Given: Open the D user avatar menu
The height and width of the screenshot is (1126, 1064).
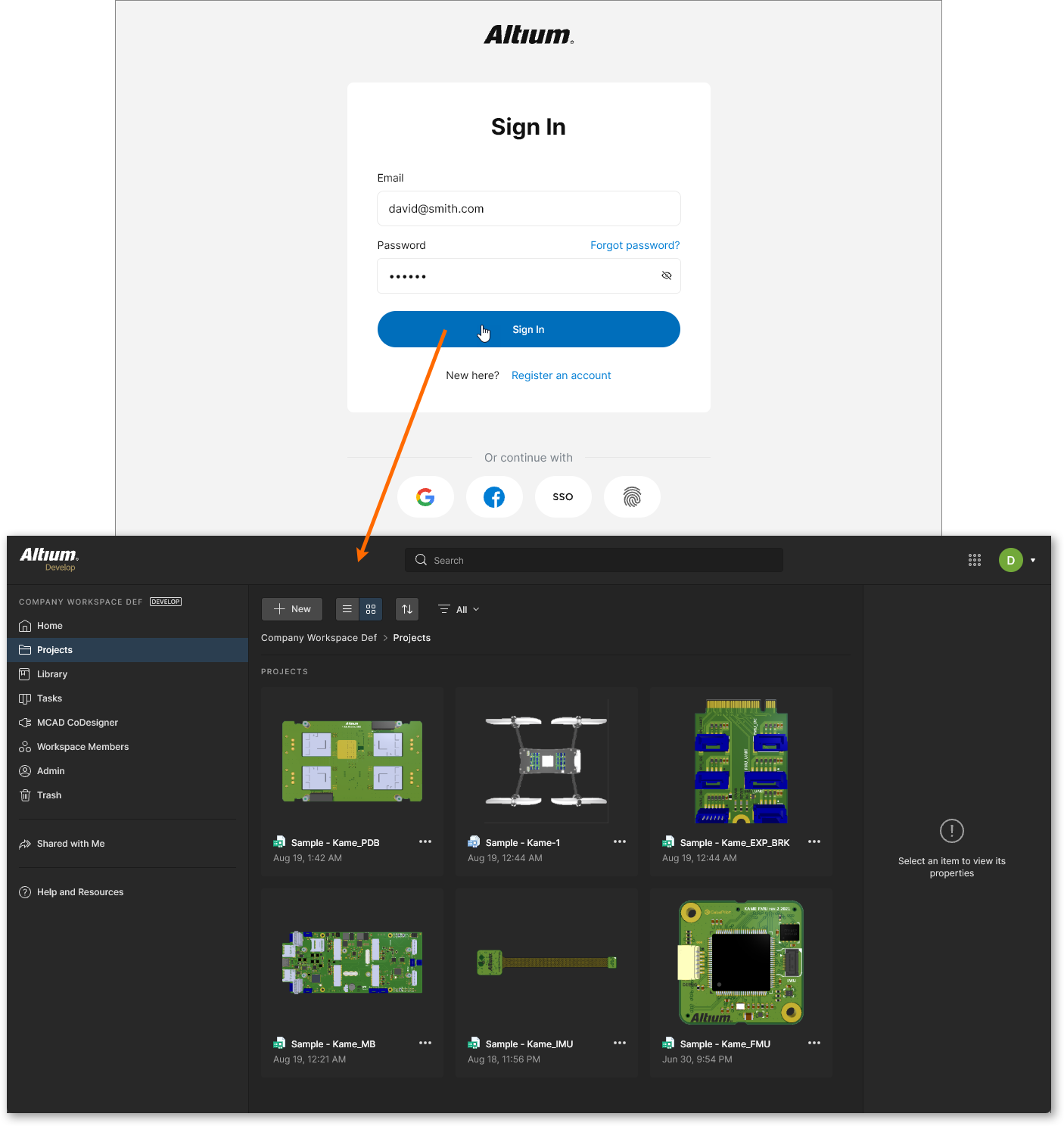Looking at the screenshot, I should pos(1011,560).
